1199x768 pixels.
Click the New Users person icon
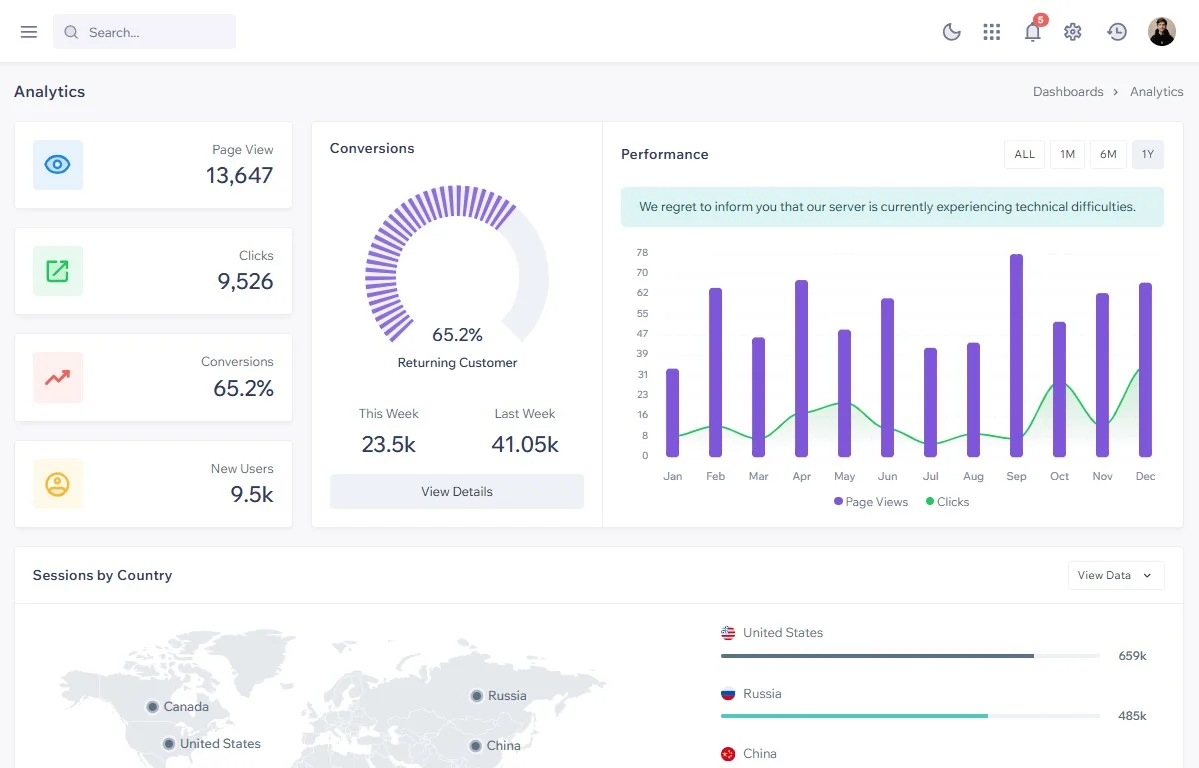click(57, 484)
